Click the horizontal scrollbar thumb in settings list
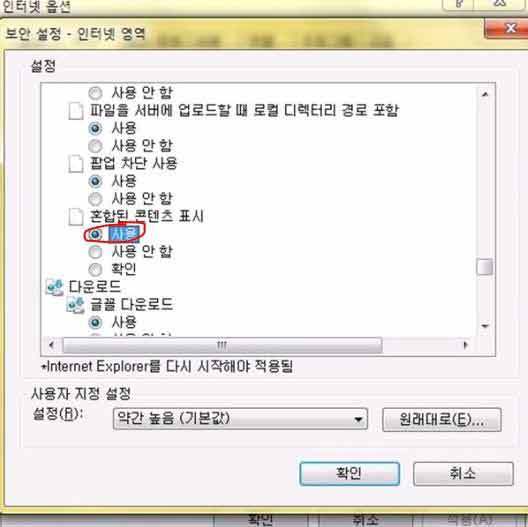Image resolution: width=528 pixels, height=527 pixels. tap(222, 345)
